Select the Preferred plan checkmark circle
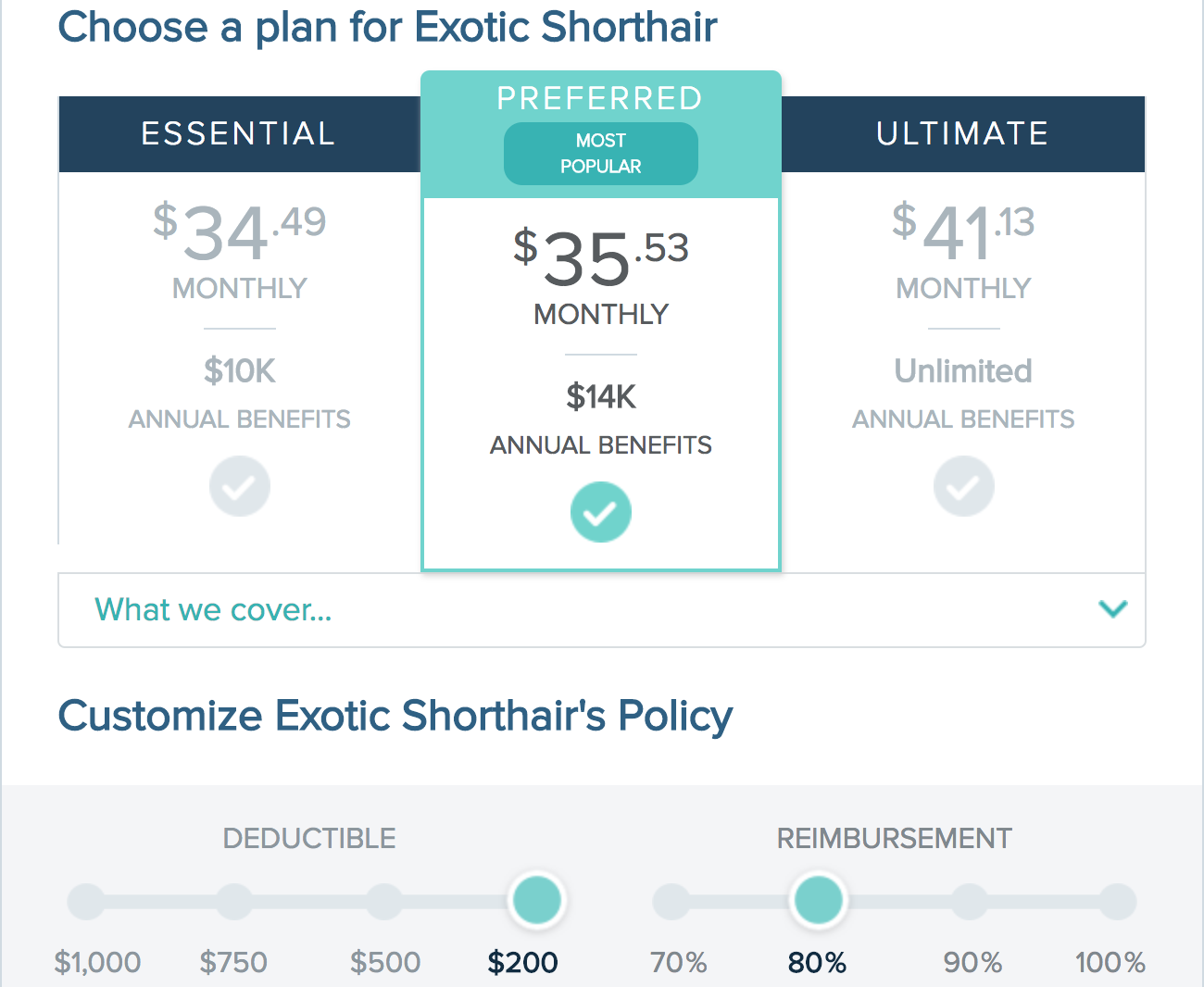Image resolution: width=1204 pixels, height=987 pixels. pyautogui.click(x=601, y=512)
